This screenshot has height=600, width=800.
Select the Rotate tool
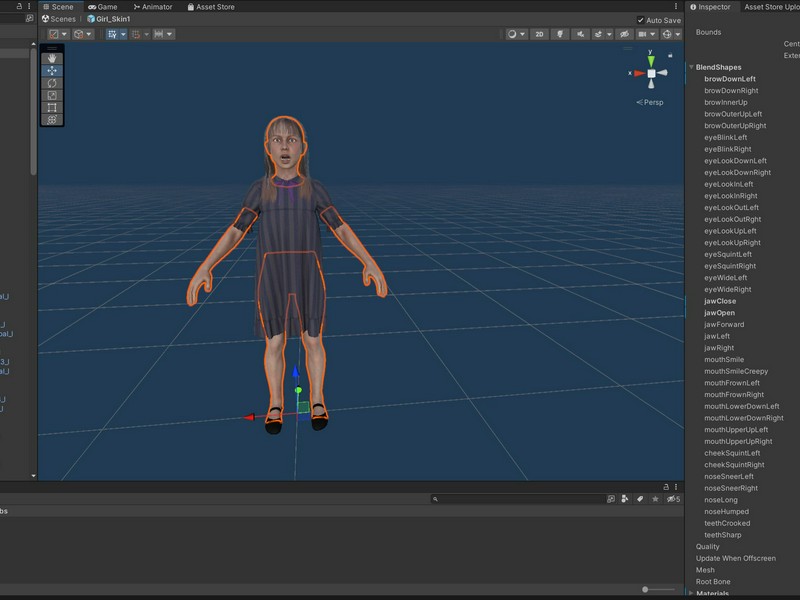(52, 83)
